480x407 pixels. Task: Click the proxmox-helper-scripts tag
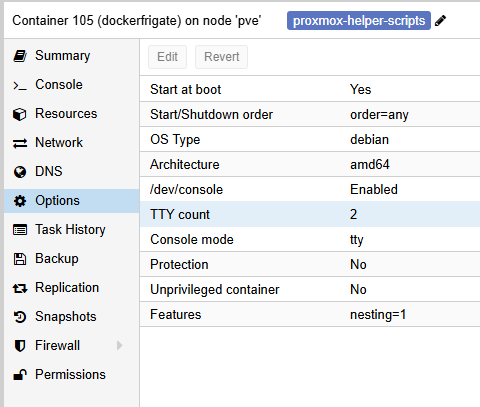click(359, 21)
